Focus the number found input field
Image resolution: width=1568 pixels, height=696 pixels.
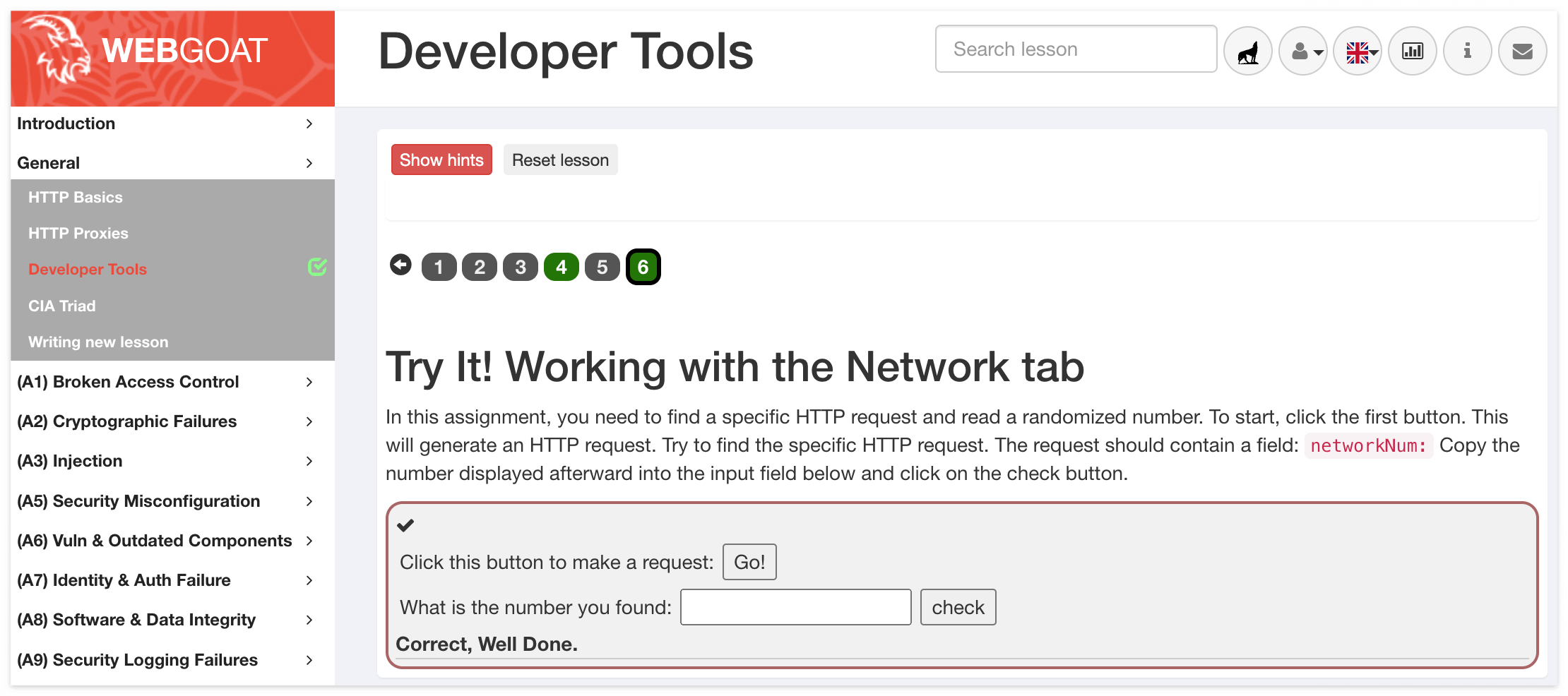pyautogui.click(x=796, y=607)
